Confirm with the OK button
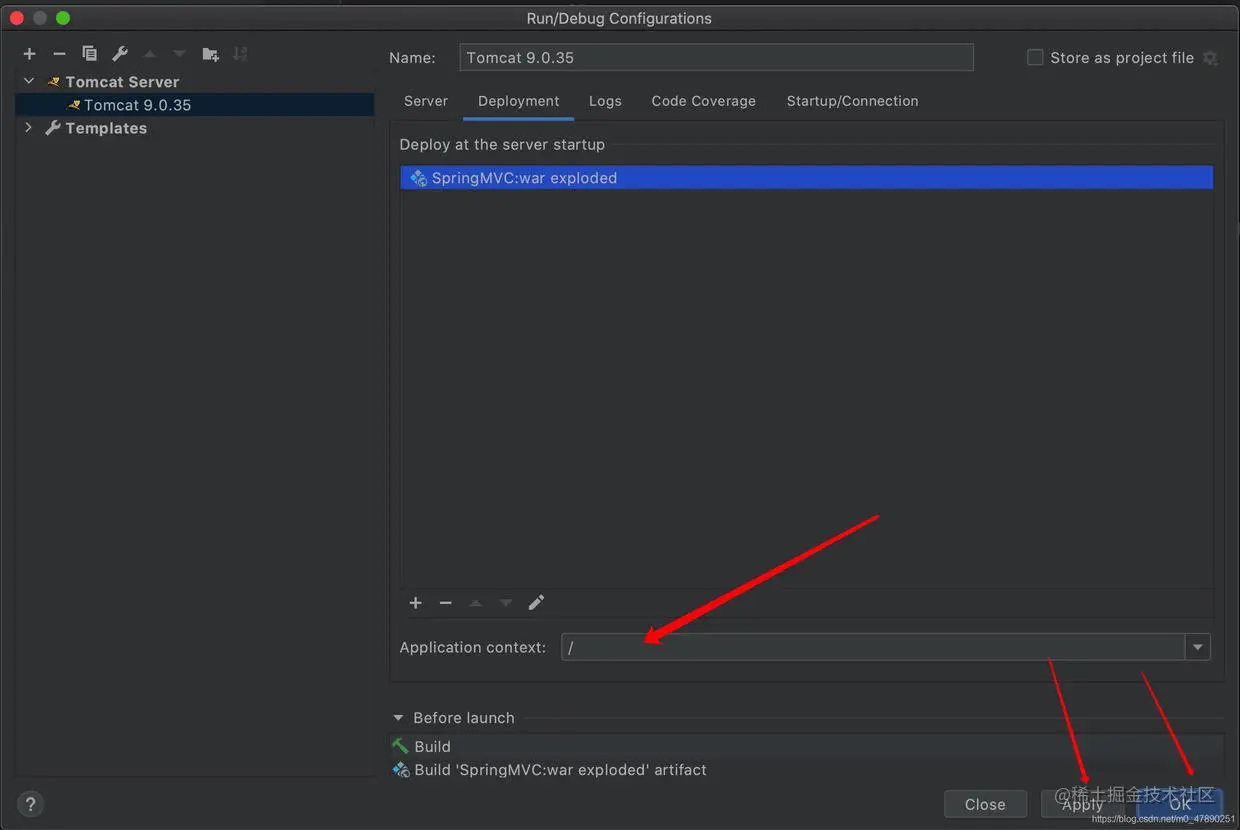The height and width of the screenshot is (830, 1240). point(1180,804)
